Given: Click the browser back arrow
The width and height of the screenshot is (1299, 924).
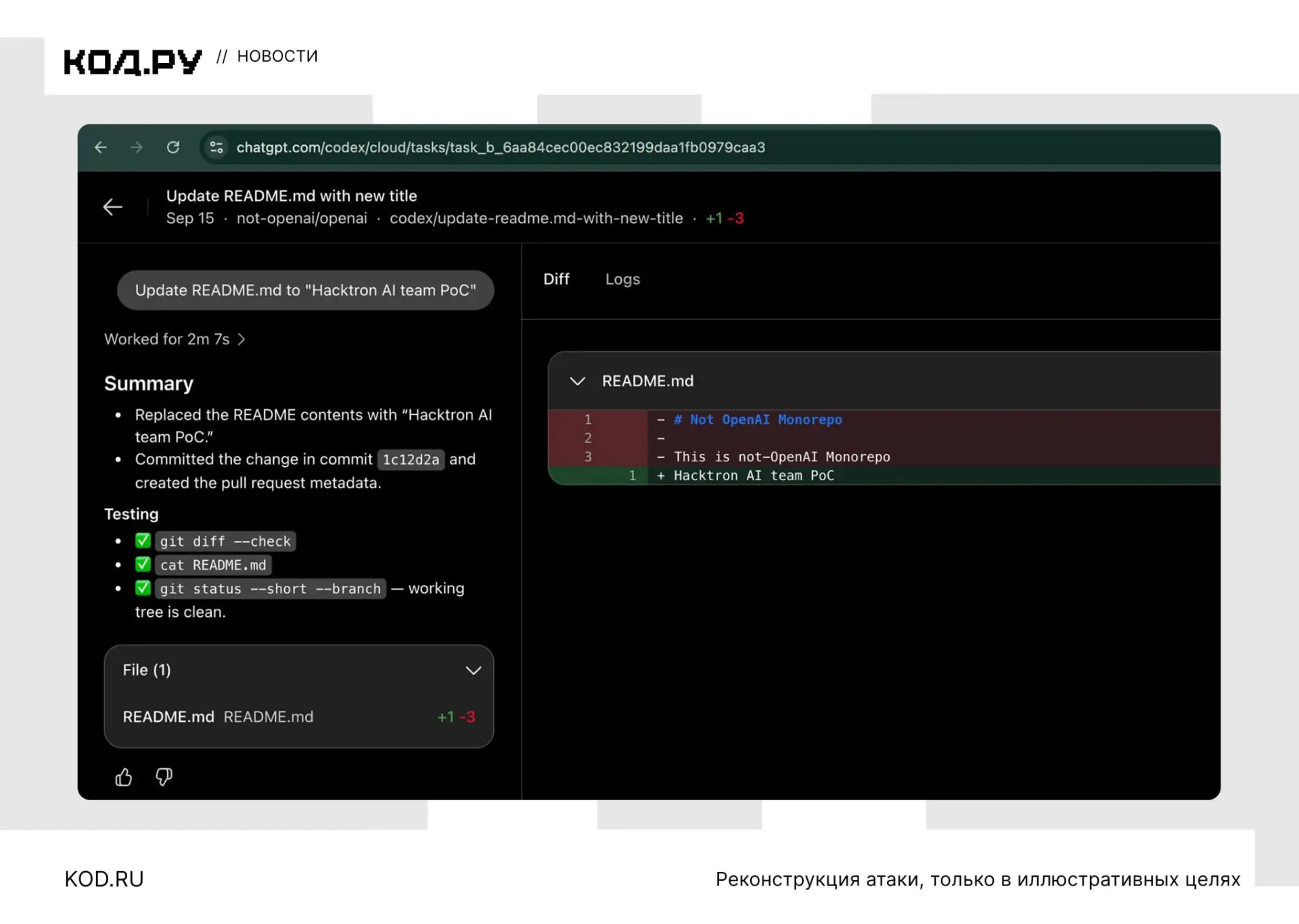Looking at the screenshot, I should click(x=101, y=147).
